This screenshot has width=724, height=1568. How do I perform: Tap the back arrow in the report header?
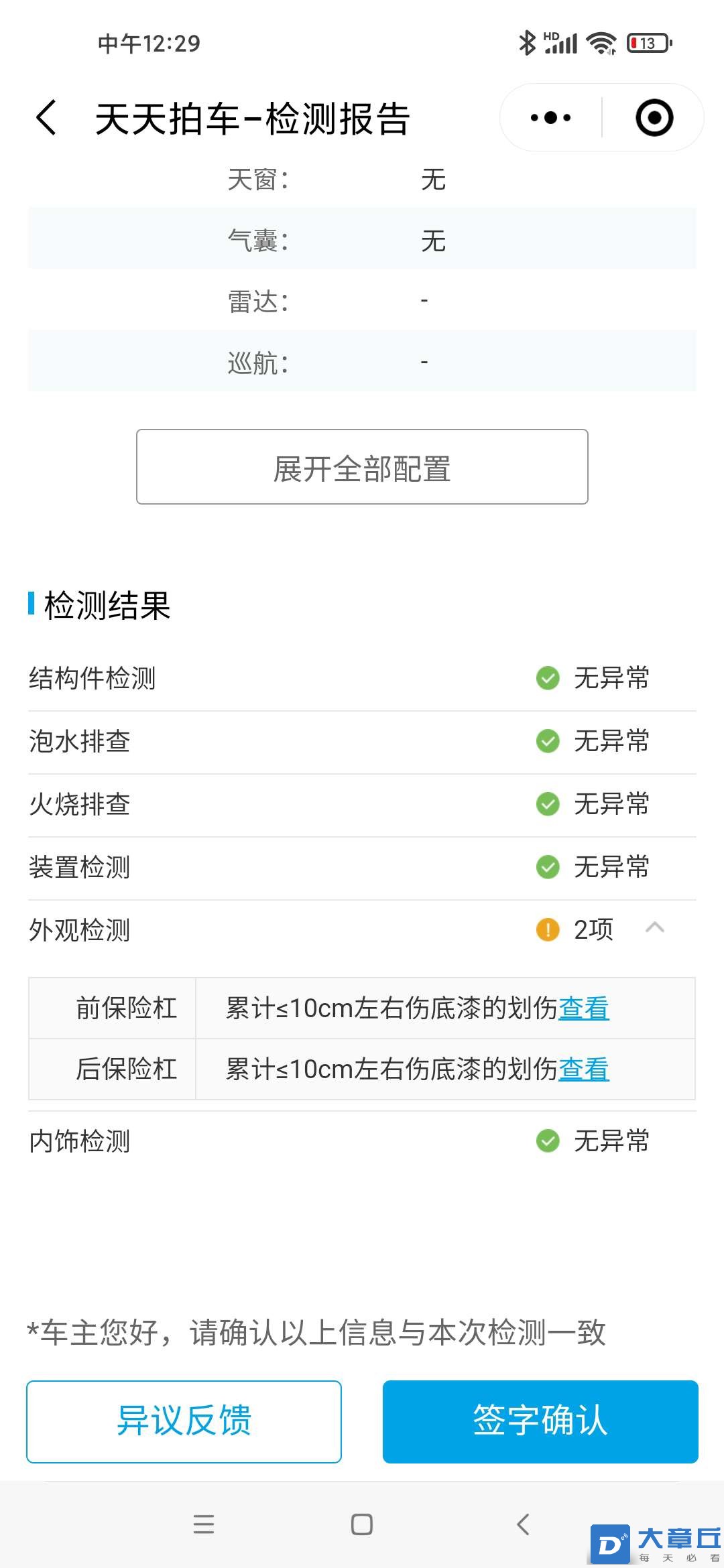coord(46,118)
